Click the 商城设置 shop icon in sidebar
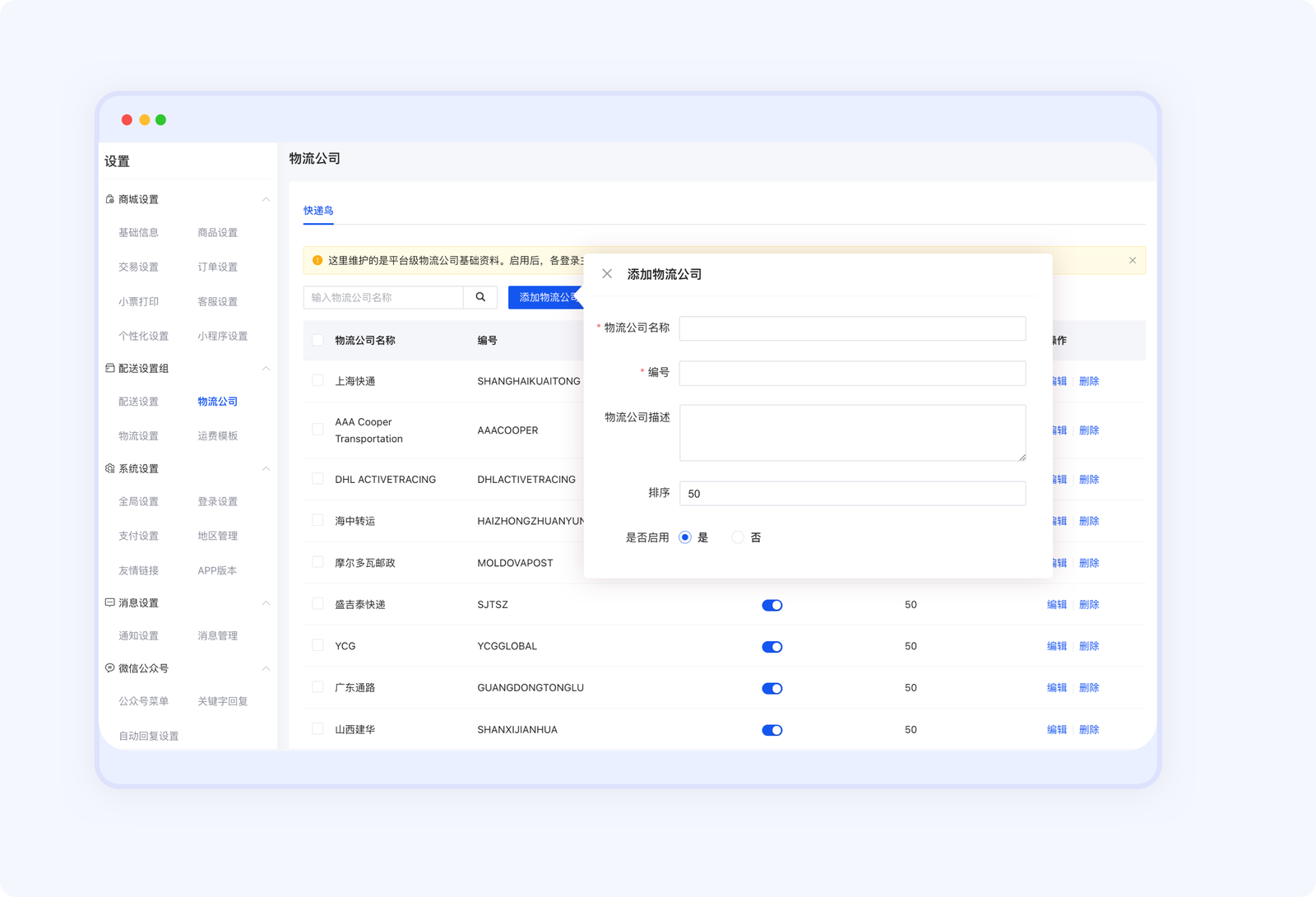The height and width of the screenshot is (897, 1316). [x=110, y=199]
